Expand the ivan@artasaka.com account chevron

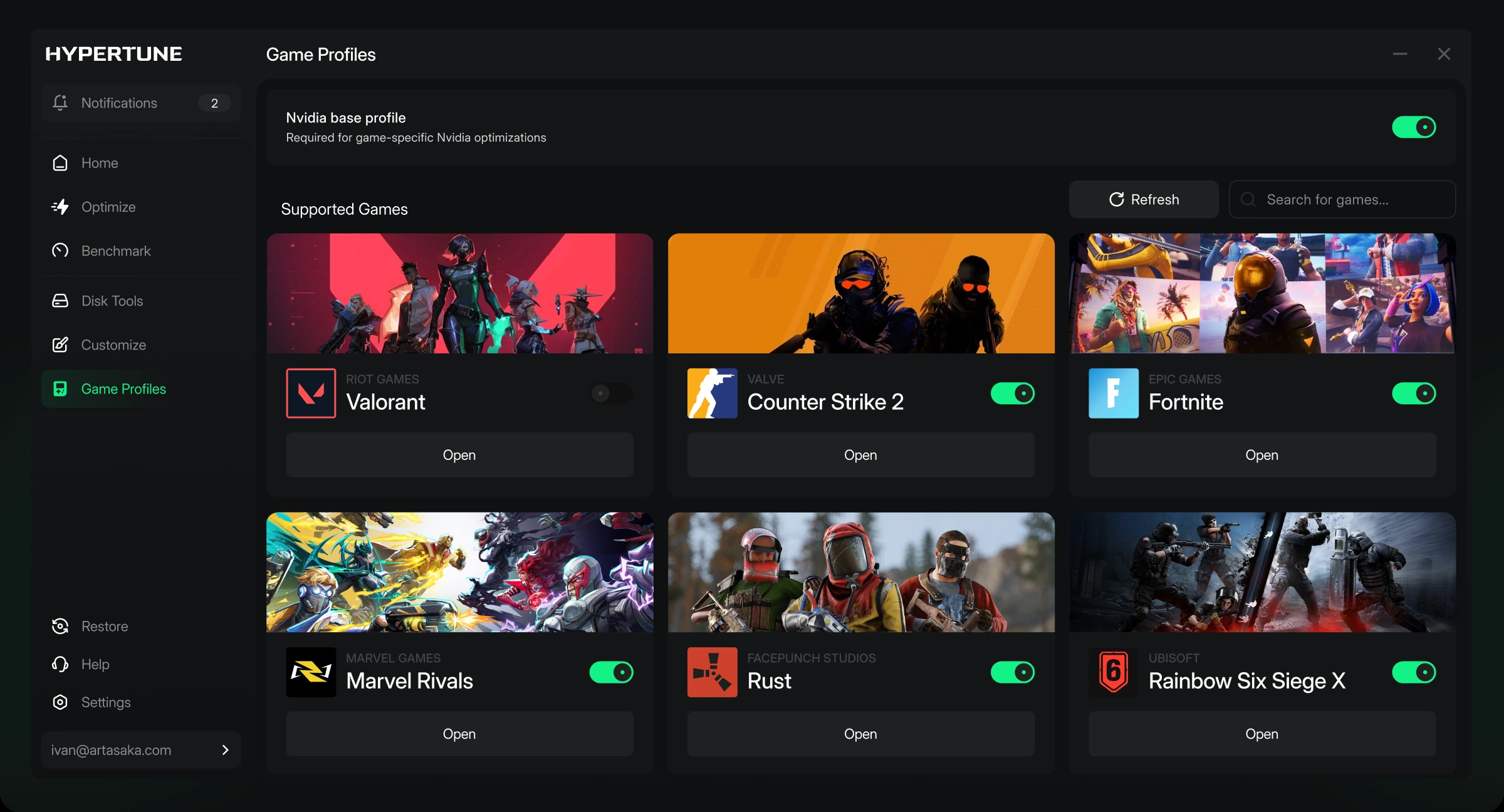[x=225, y=750]
